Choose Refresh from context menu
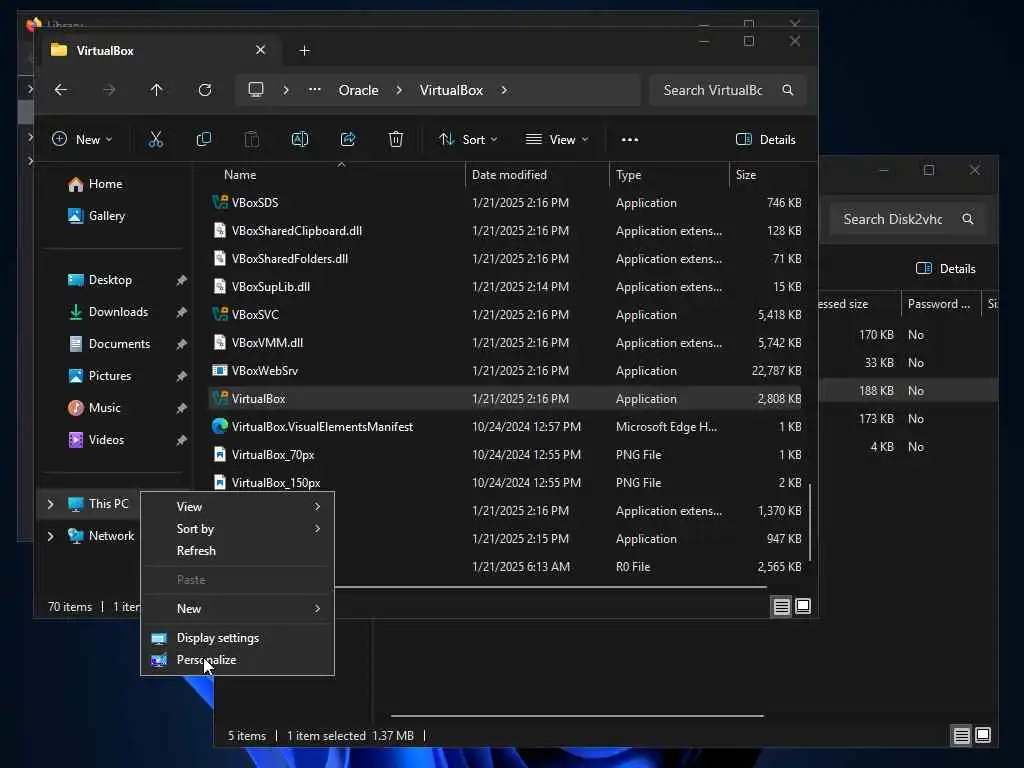Image resolution: width=1024 pixels, height=768 pixels. point(238,551)
